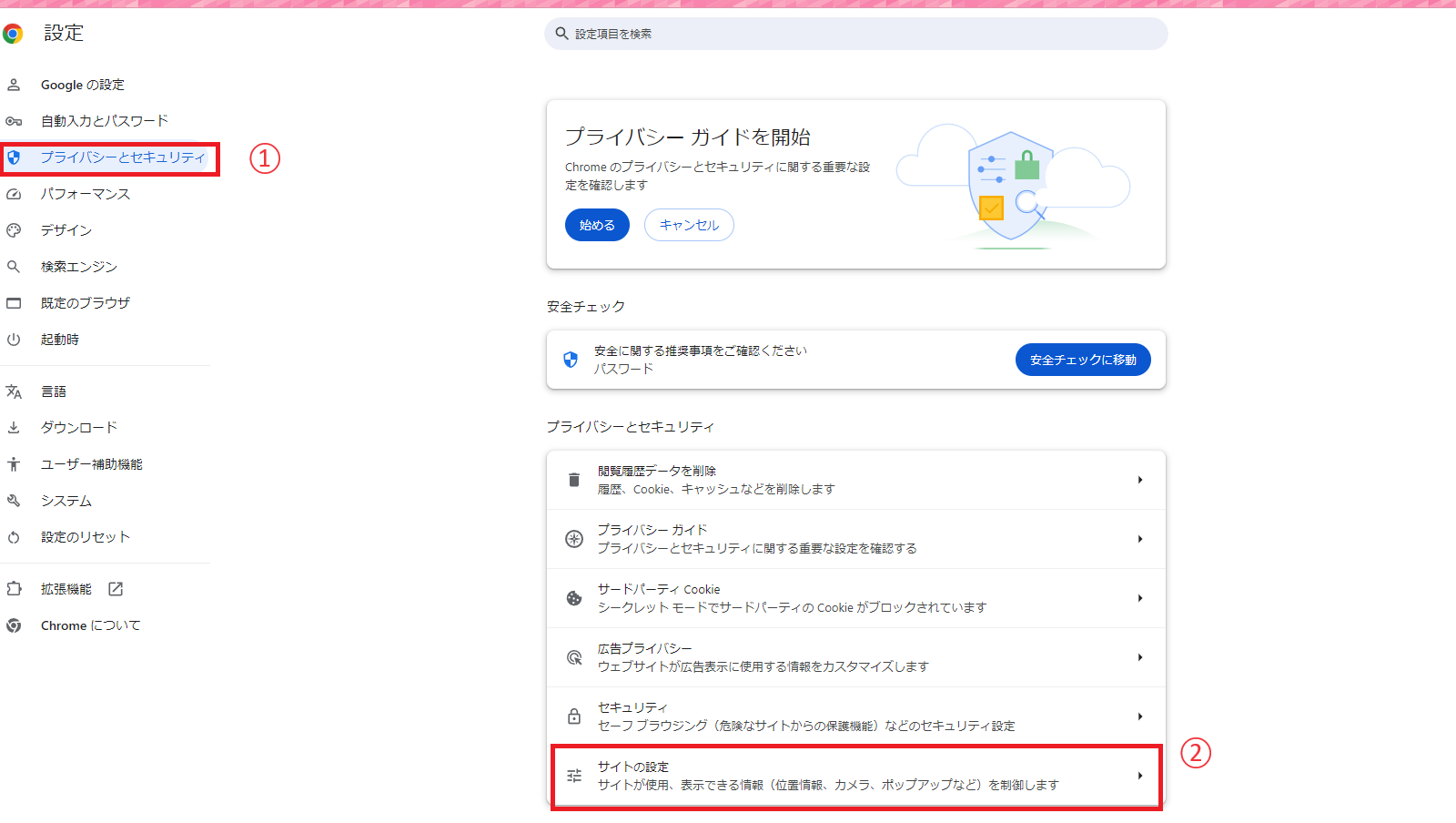This screenshot has height=823, width=1456.
Task: Click the 安全チェックに移動 button
Action: pyautogui.click(x=1082, y=360)
